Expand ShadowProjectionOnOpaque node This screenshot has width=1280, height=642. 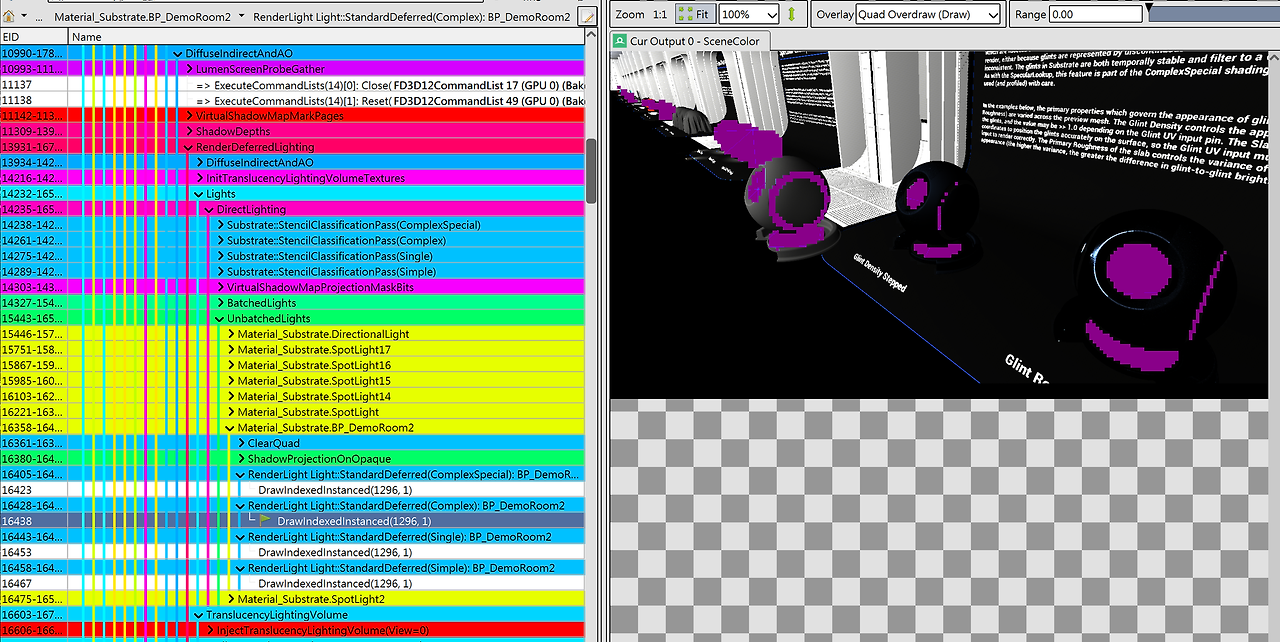click(241, 459)
